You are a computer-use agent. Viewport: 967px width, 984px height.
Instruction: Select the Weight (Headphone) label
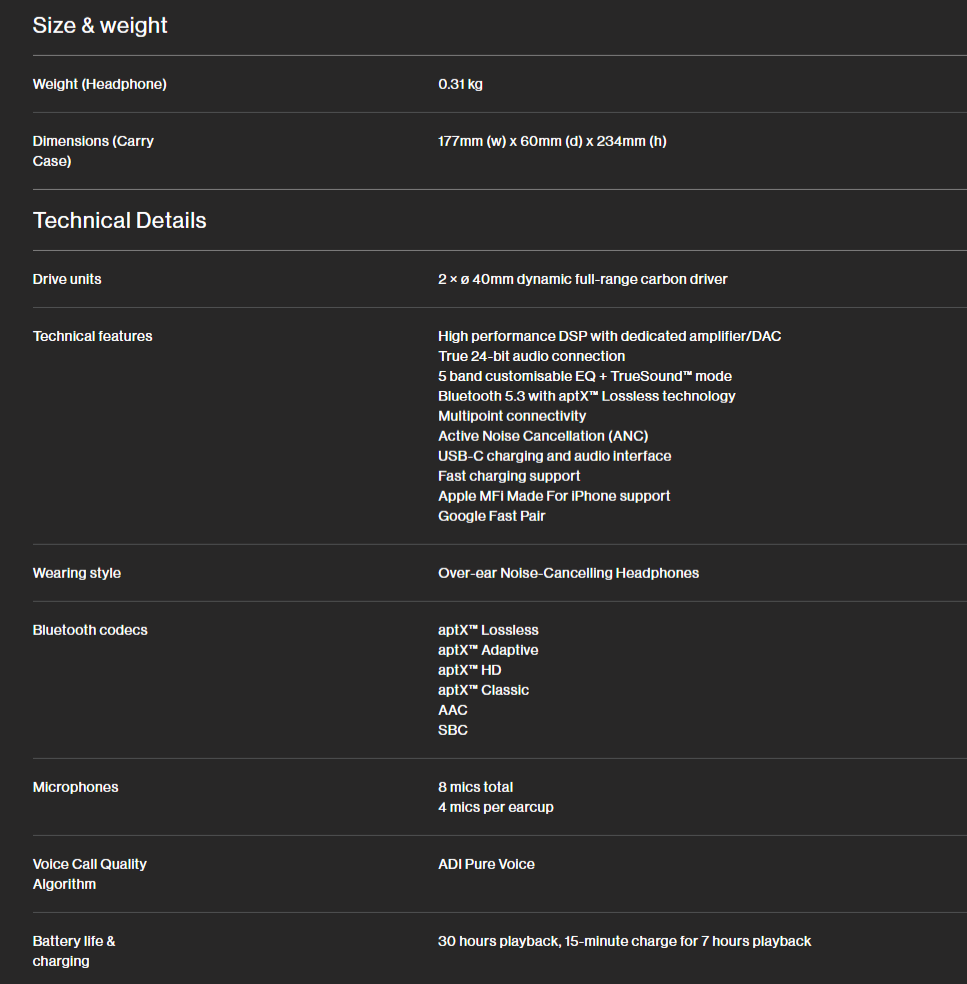click(x=99, y=84)
